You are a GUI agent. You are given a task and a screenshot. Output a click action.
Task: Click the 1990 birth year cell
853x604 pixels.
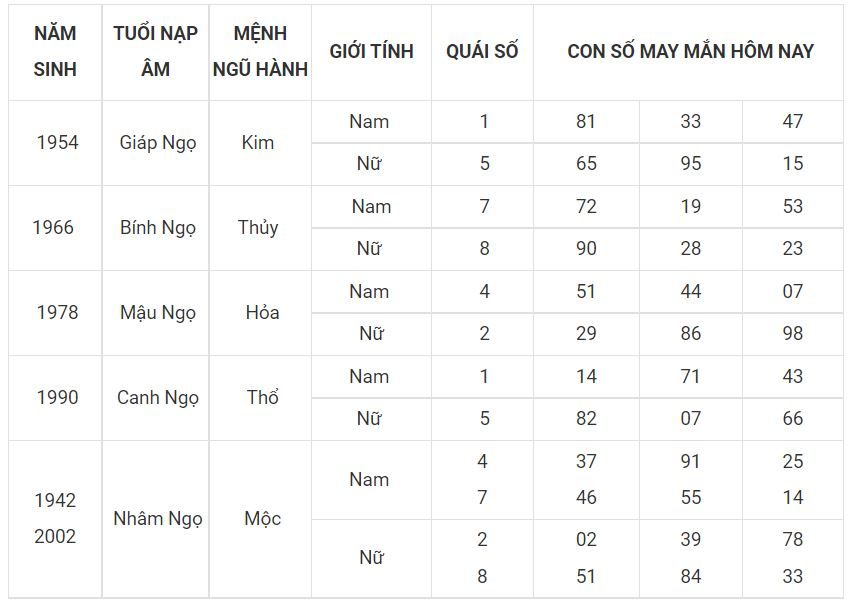(55, 398)
